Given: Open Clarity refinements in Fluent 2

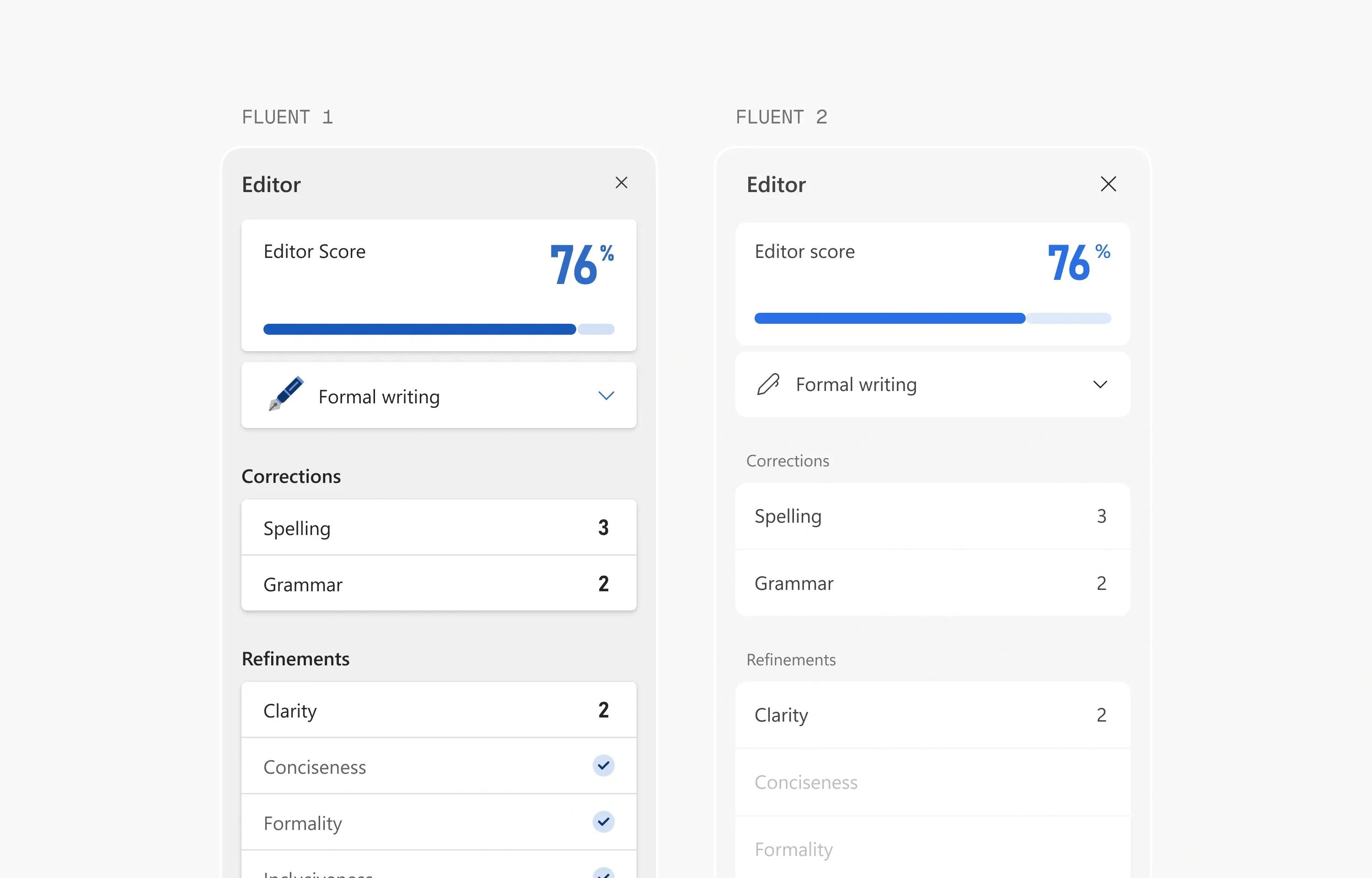Looking at the screenshot, I should pos(932,715).
